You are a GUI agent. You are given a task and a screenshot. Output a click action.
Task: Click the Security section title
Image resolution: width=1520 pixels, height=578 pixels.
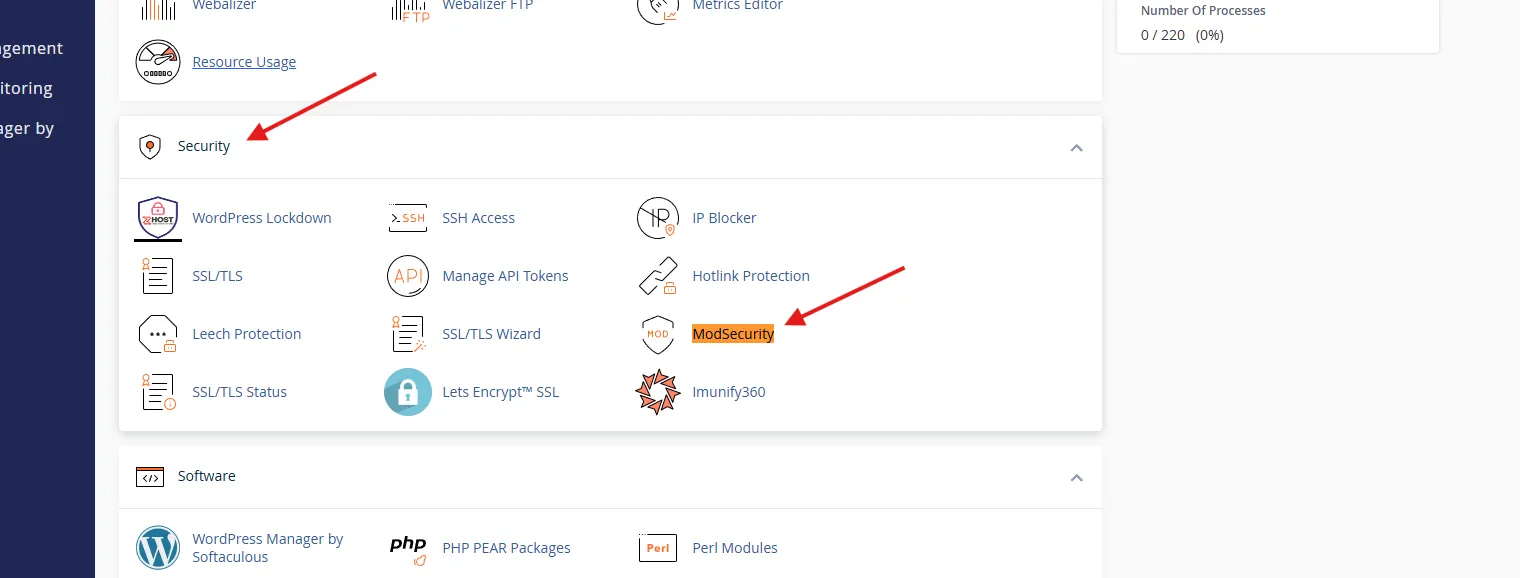tap(204, 146)
